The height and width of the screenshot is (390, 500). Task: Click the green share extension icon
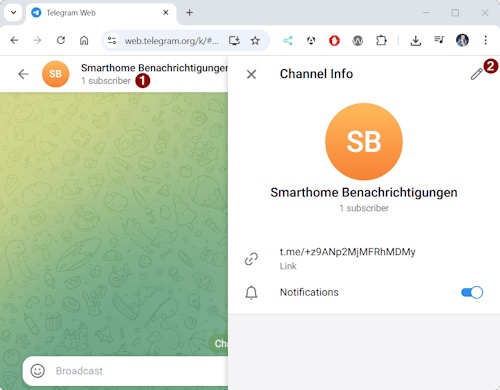[288, 41]
